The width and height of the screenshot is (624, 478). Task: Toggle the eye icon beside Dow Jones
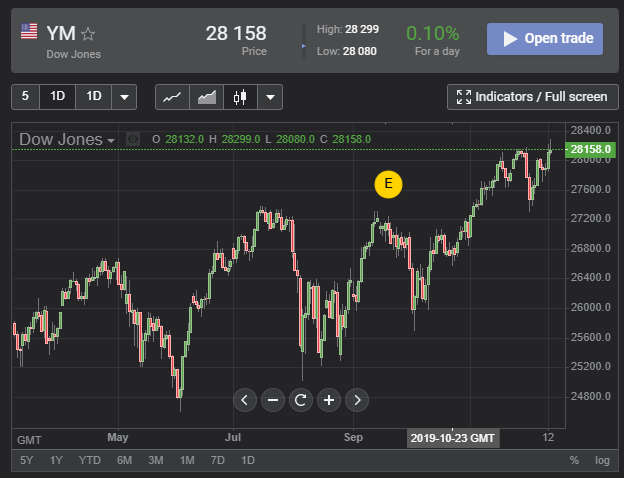[133, 139]
